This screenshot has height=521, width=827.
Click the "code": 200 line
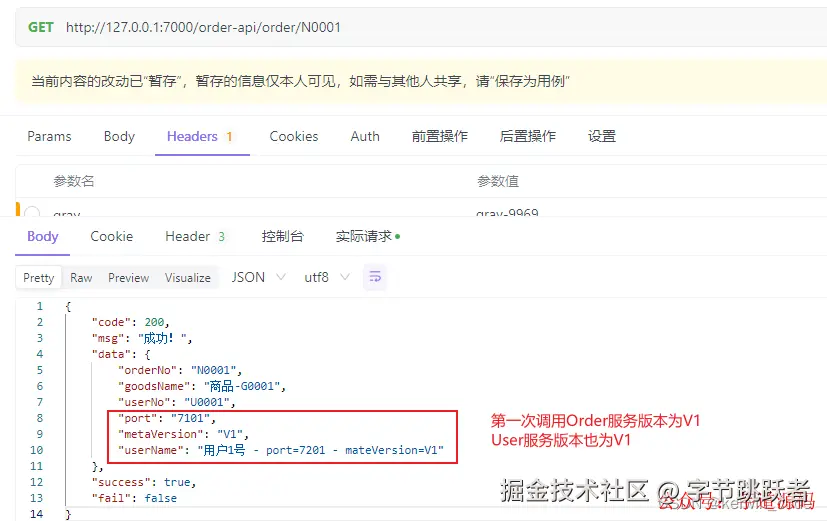click(x=130, y=322)
